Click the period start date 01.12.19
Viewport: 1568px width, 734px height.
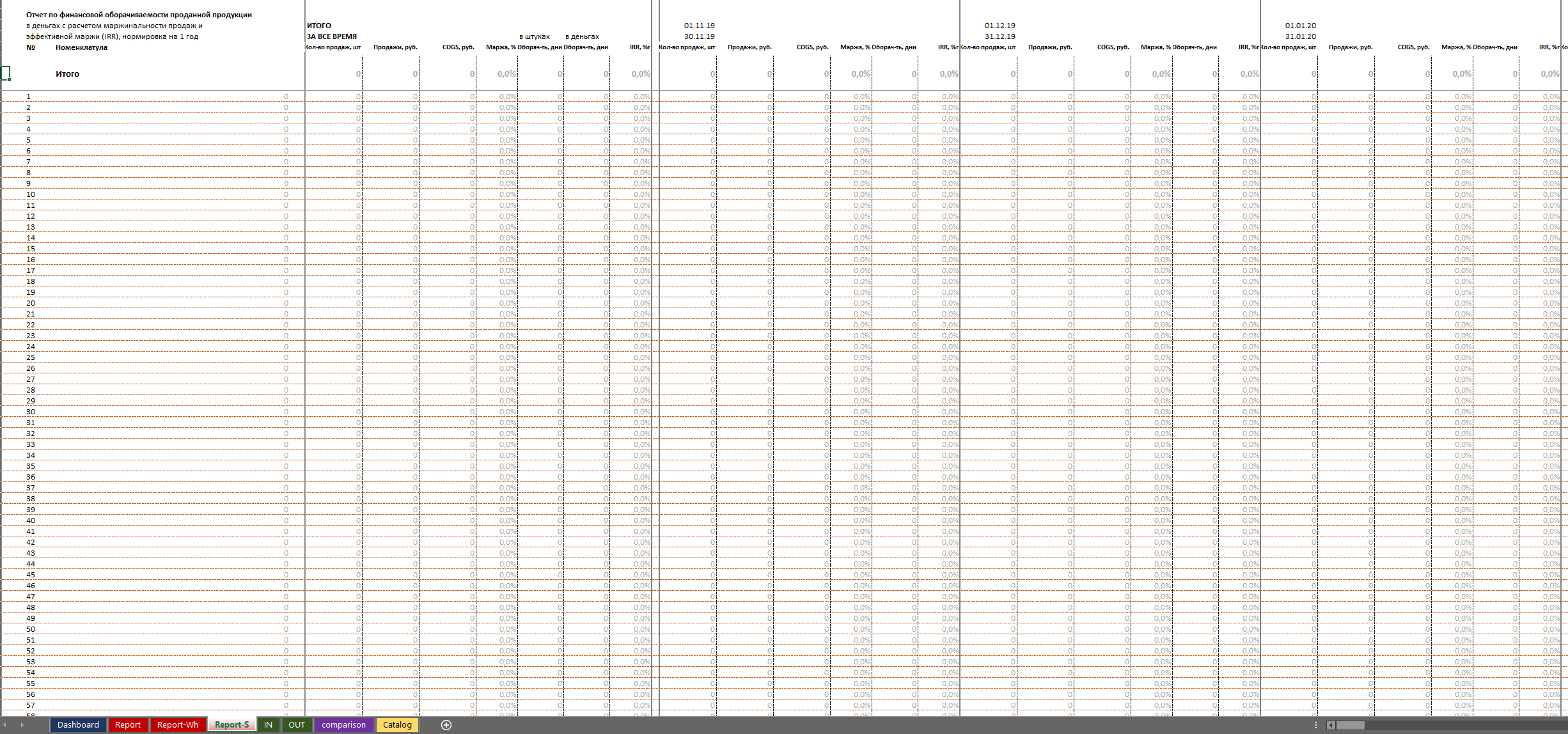click(1000, 26)
